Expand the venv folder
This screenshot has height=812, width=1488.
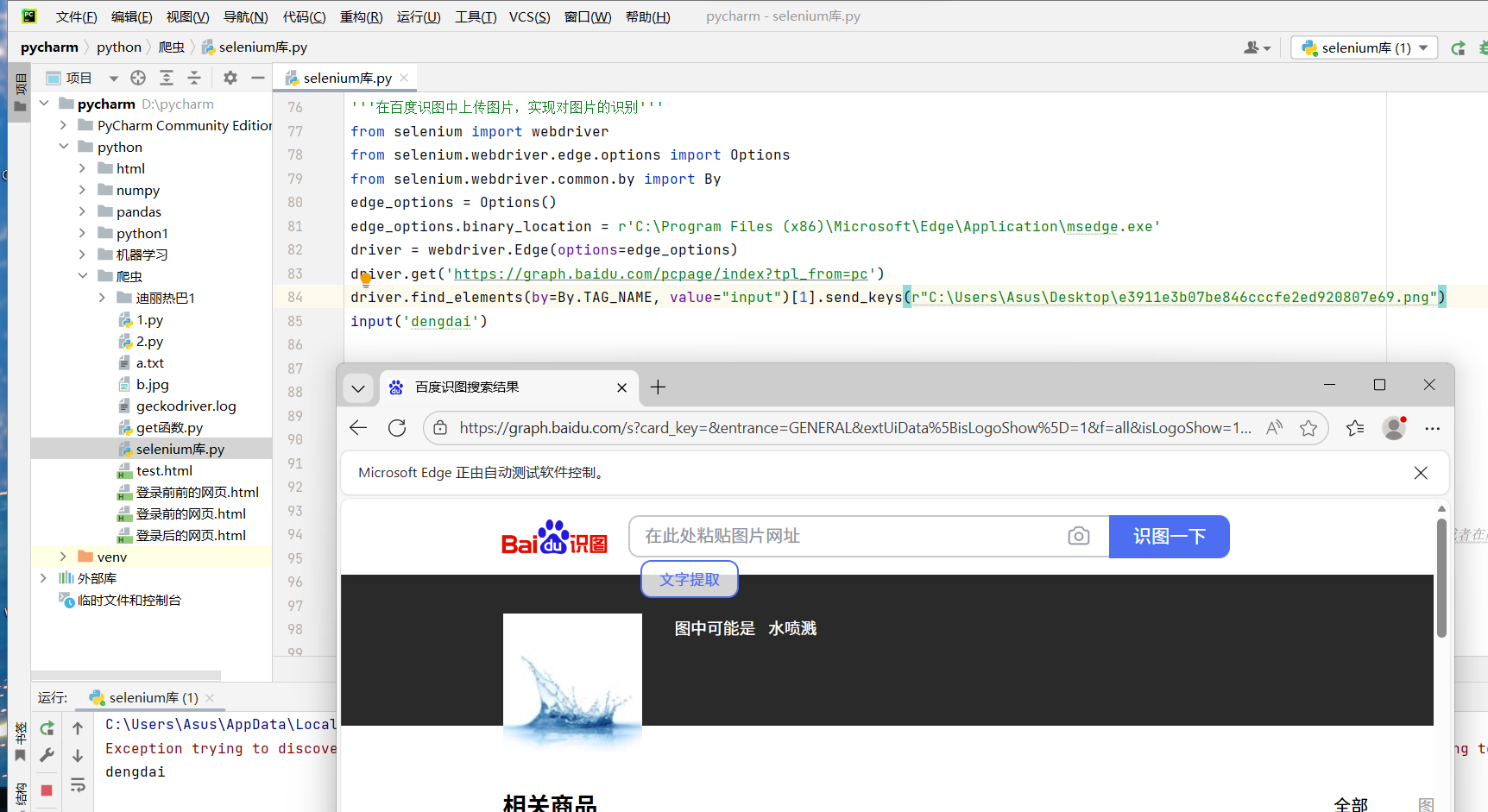click(63, 557)
